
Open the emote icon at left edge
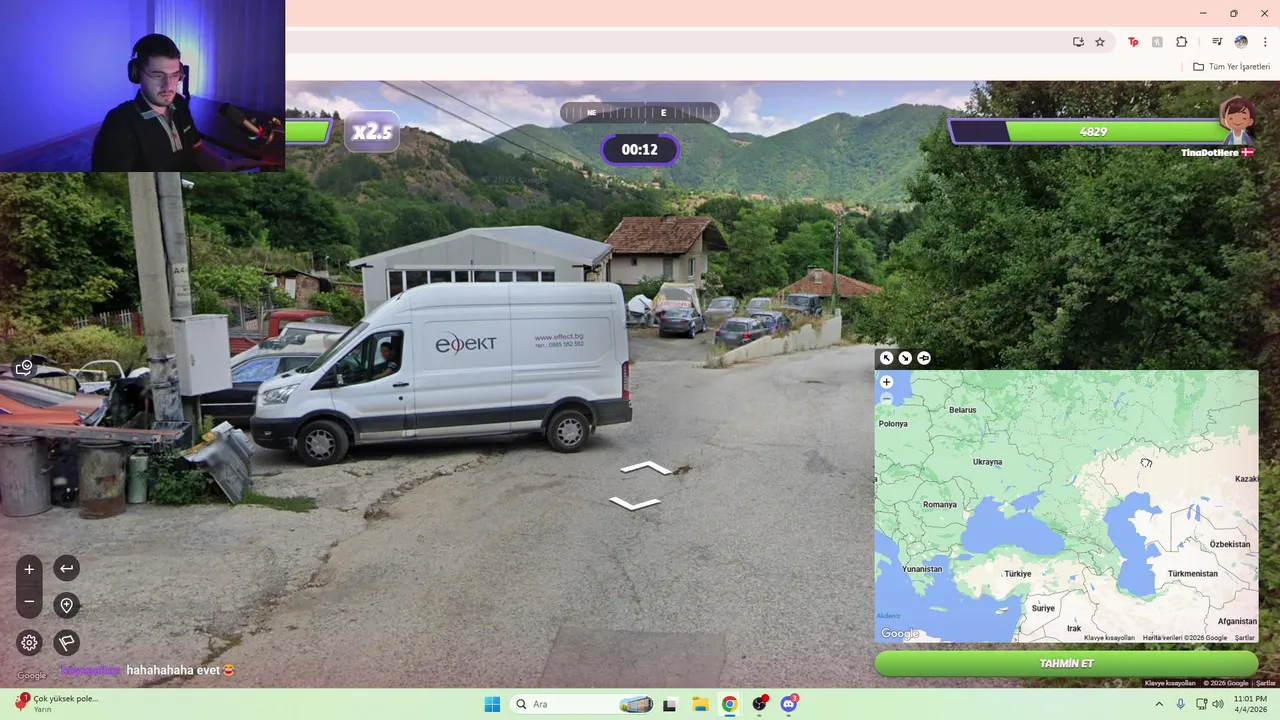tap(25, 367)
